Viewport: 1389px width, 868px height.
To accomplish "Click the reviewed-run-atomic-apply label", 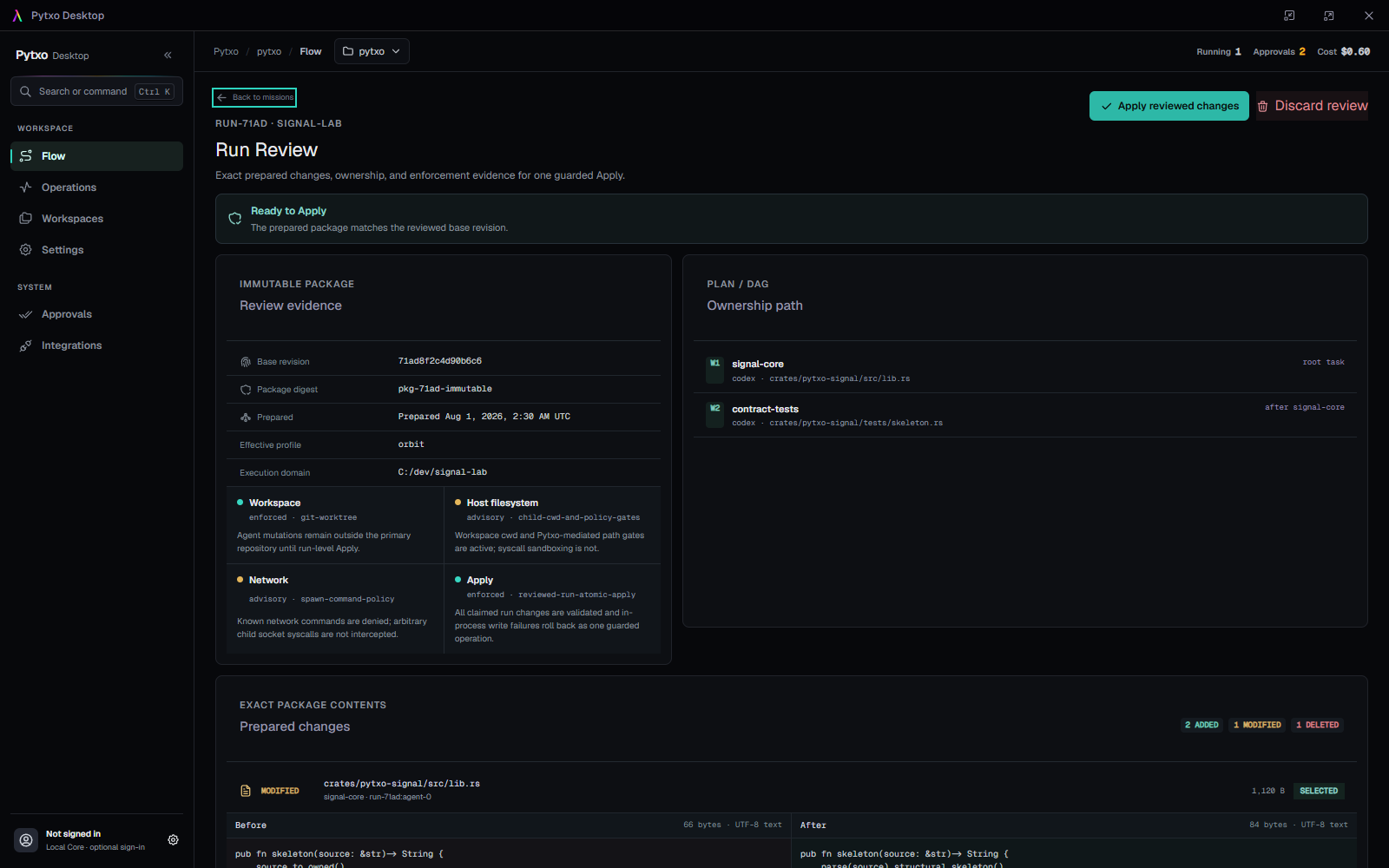I will (577, 595).
